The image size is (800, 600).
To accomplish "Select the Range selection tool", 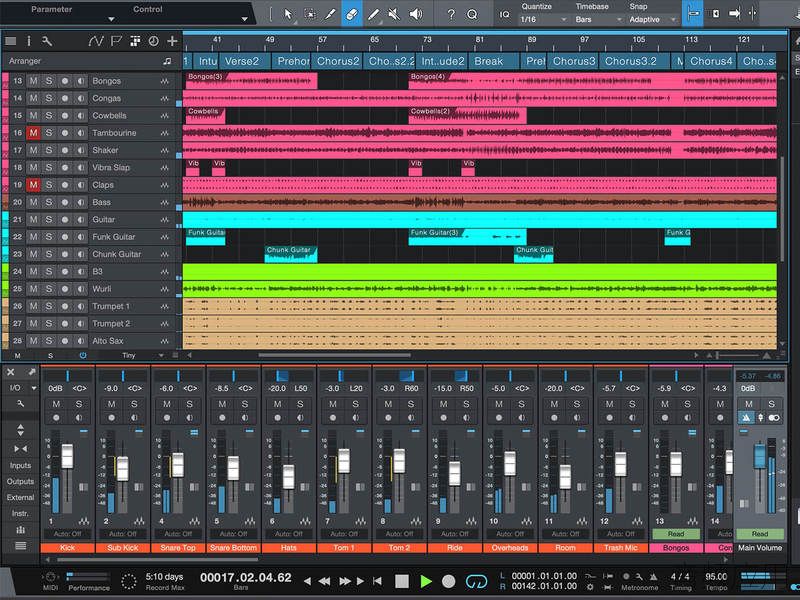I will 310,14.
